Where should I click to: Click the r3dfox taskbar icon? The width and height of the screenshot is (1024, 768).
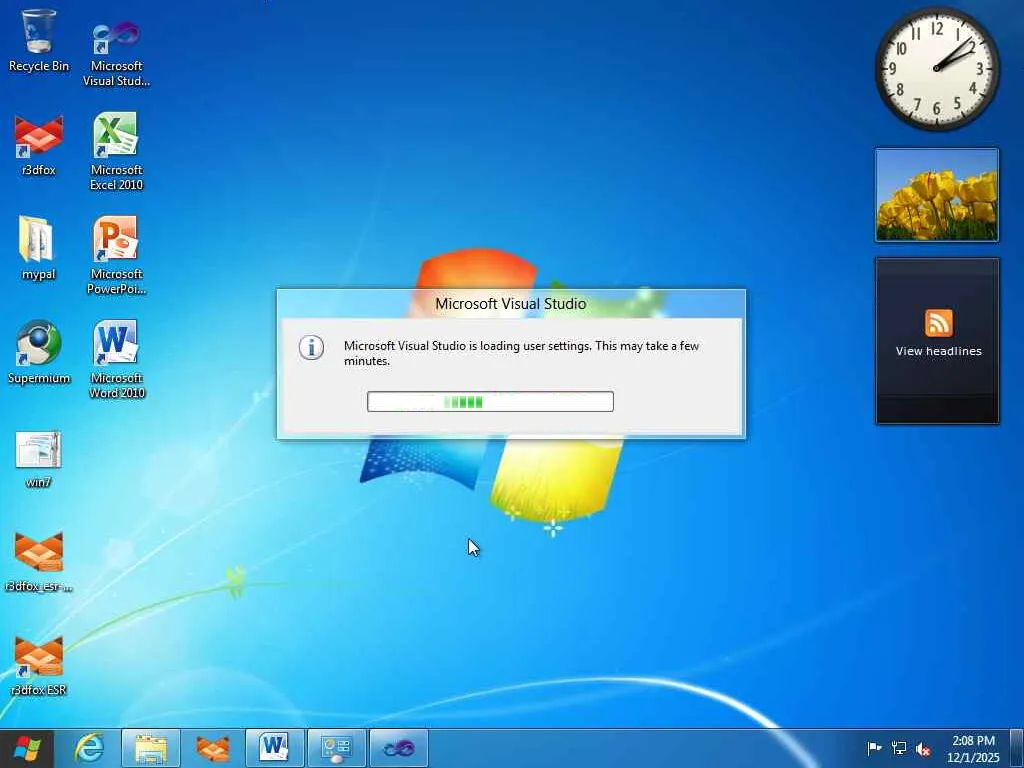click(213, 748)
